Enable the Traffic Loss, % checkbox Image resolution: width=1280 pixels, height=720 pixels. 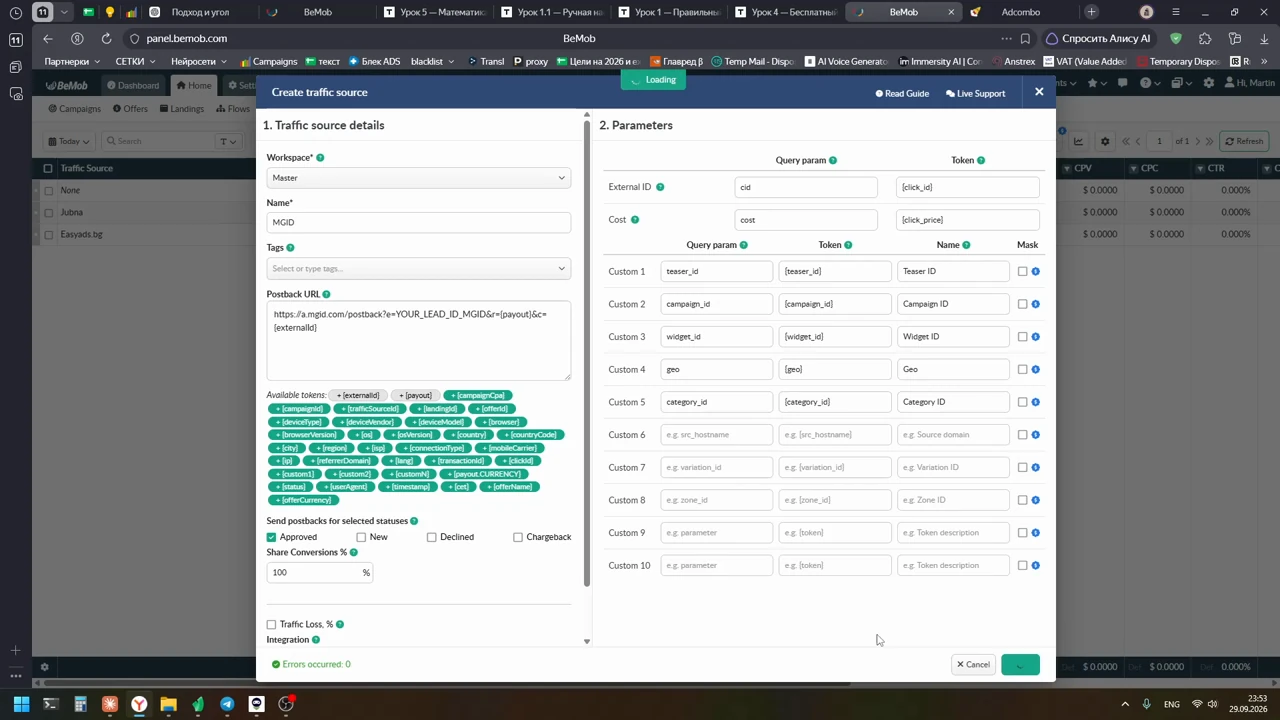[x=271, y=624]
